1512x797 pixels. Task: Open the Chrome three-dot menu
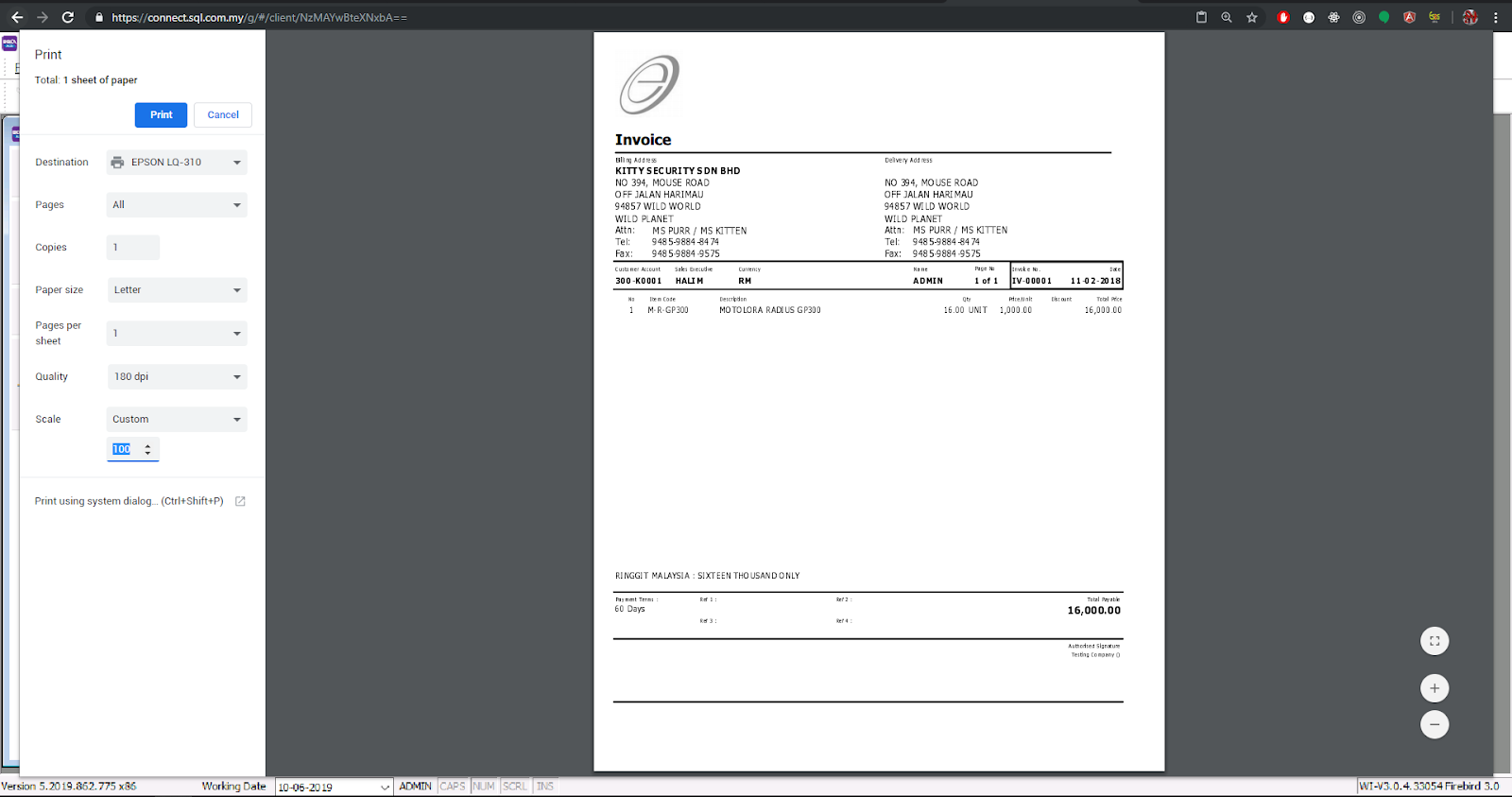click(x=1496, y=17)
